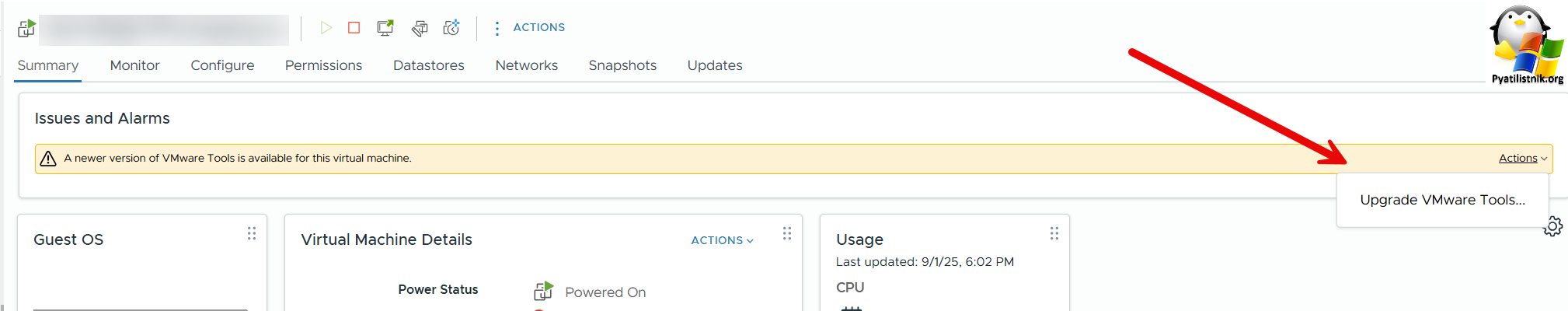Click the Edit Settings icon
The height and width of the screenshot is (311, 1568).
click(x=420, y=29)
